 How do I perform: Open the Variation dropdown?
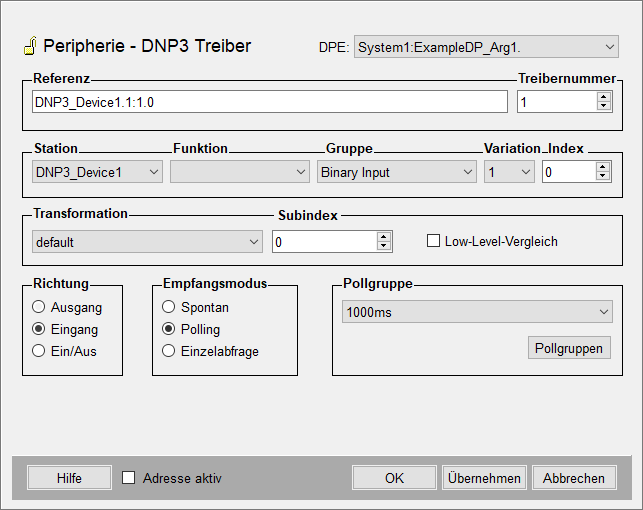tap(509, 172)
